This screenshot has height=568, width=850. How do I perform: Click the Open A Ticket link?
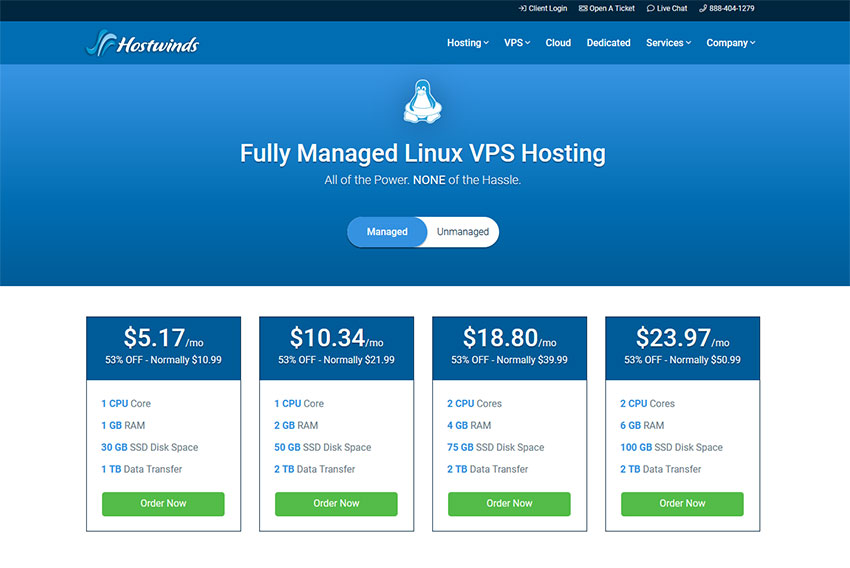point(607,8)
